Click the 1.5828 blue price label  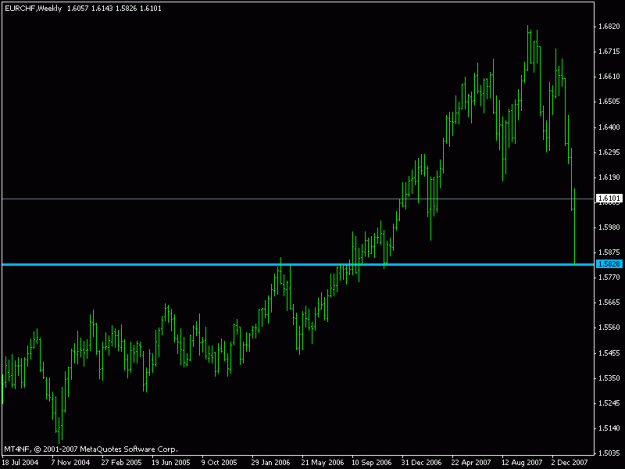tap(609, 264)
